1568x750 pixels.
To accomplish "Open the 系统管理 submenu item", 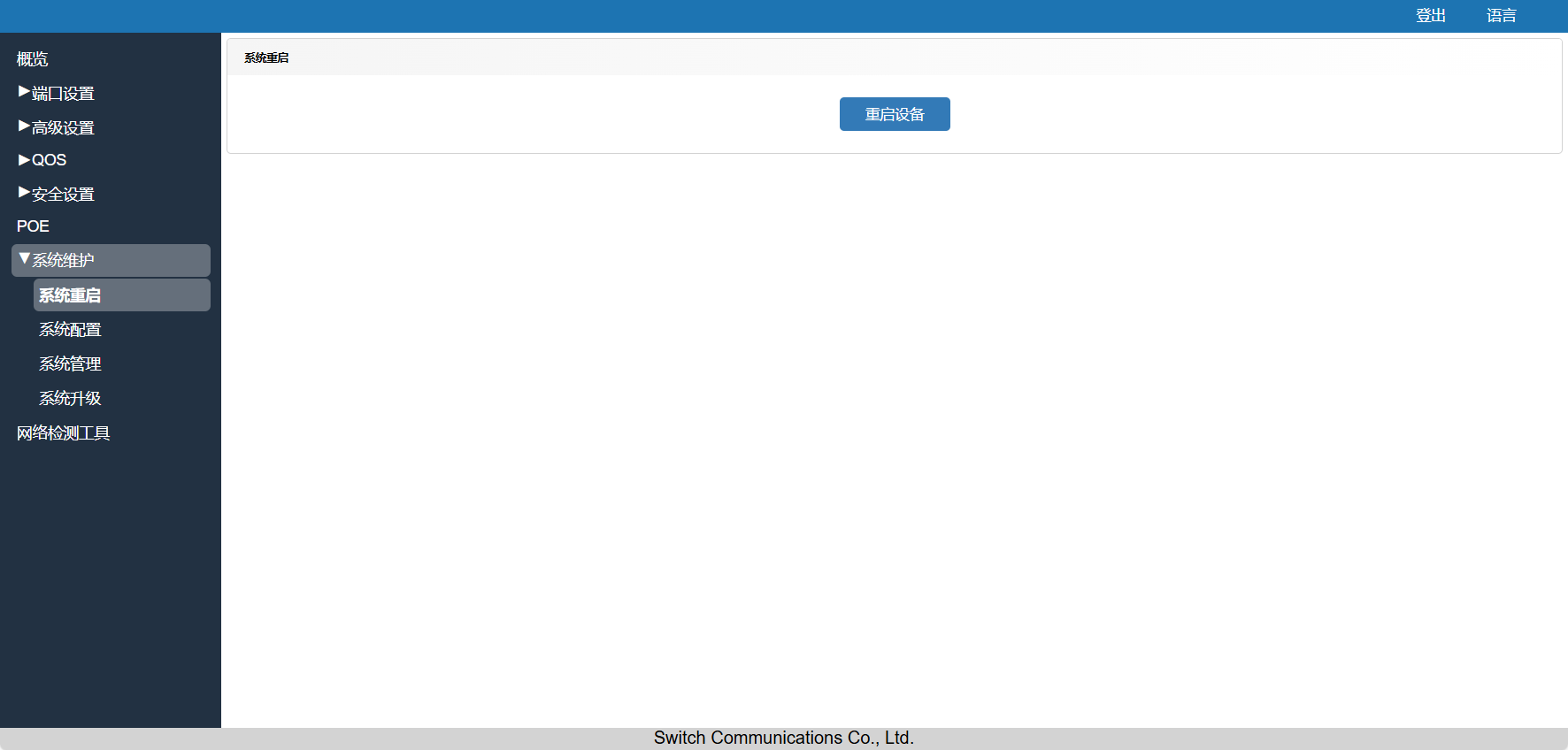I will pyautogui.click(x=70, y=364).
